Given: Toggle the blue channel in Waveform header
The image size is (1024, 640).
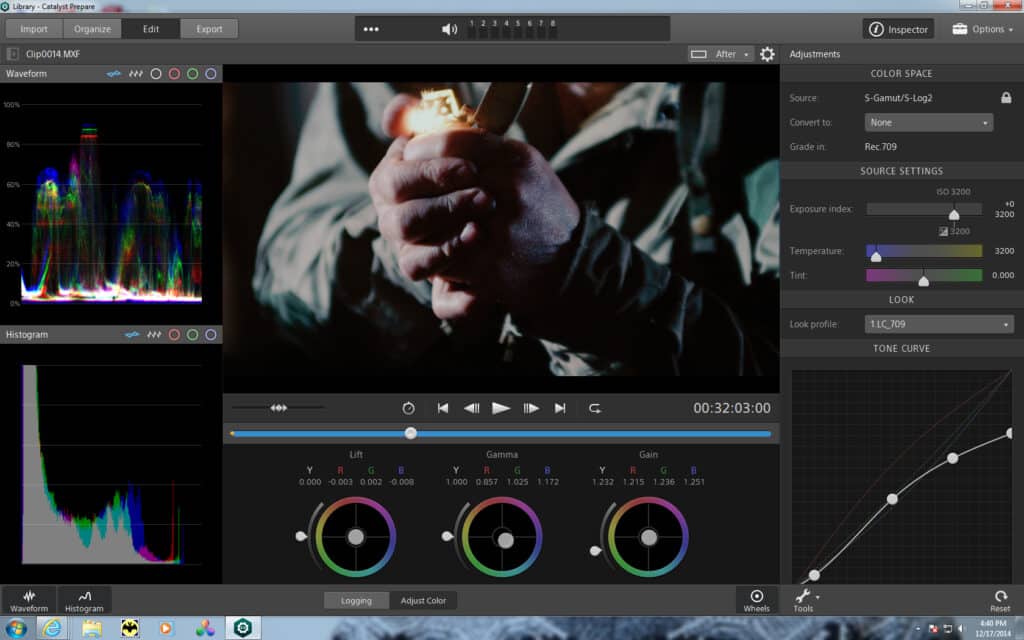Looking at the screenshot, I should [211, 74].
